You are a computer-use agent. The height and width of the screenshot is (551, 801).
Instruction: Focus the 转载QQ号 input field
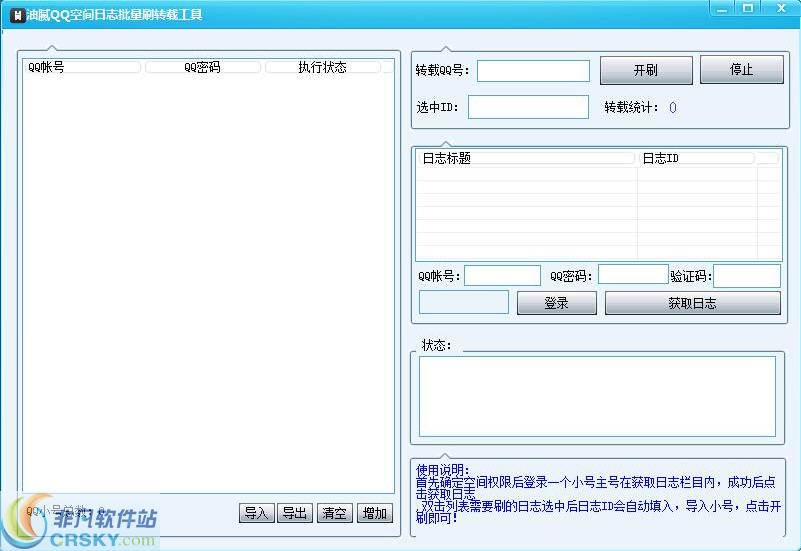pos(533,71)
